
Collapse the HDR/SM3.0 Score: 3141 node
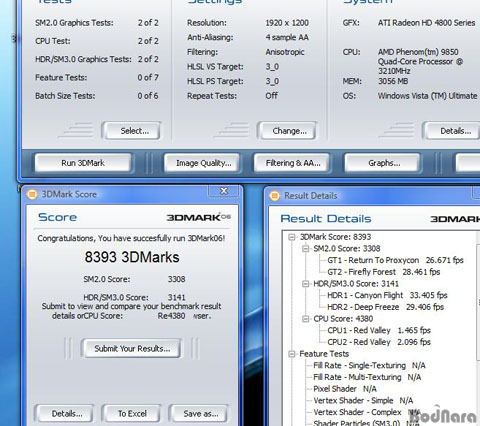coord(306,284)
